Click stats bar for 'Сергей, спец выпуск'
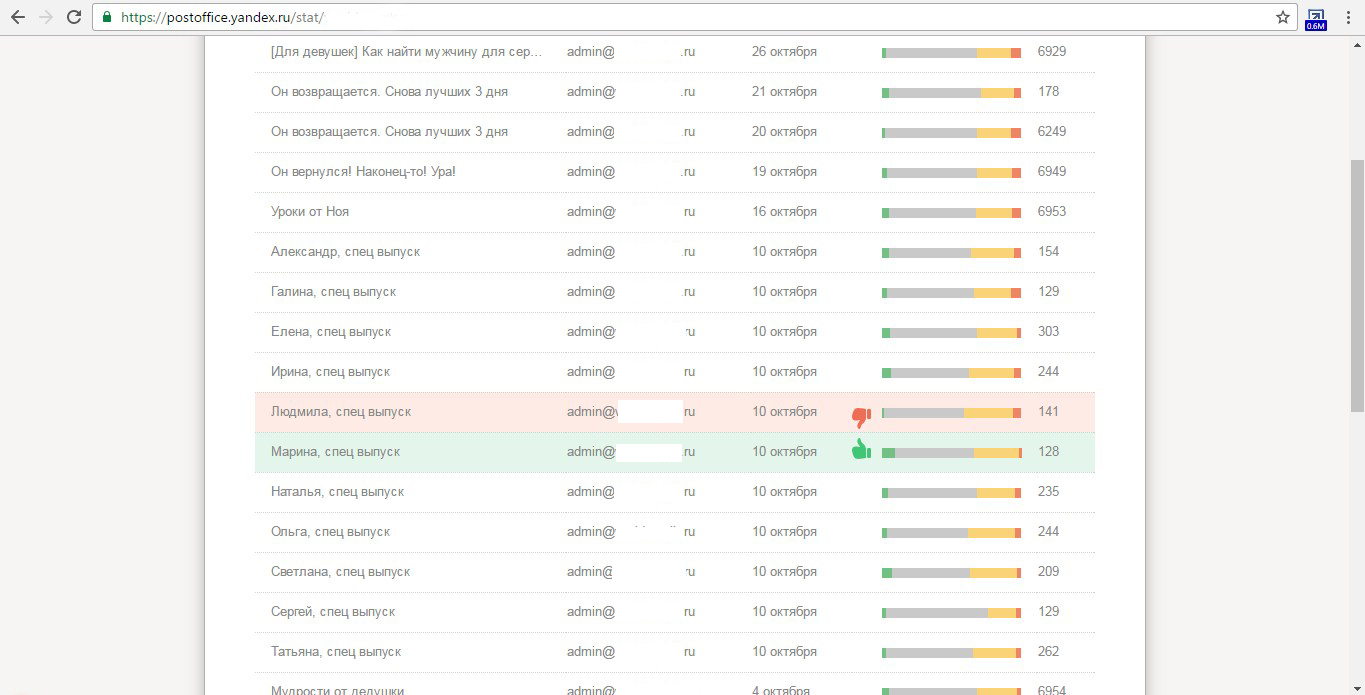1365x695 pixels. tap(951, 612)
